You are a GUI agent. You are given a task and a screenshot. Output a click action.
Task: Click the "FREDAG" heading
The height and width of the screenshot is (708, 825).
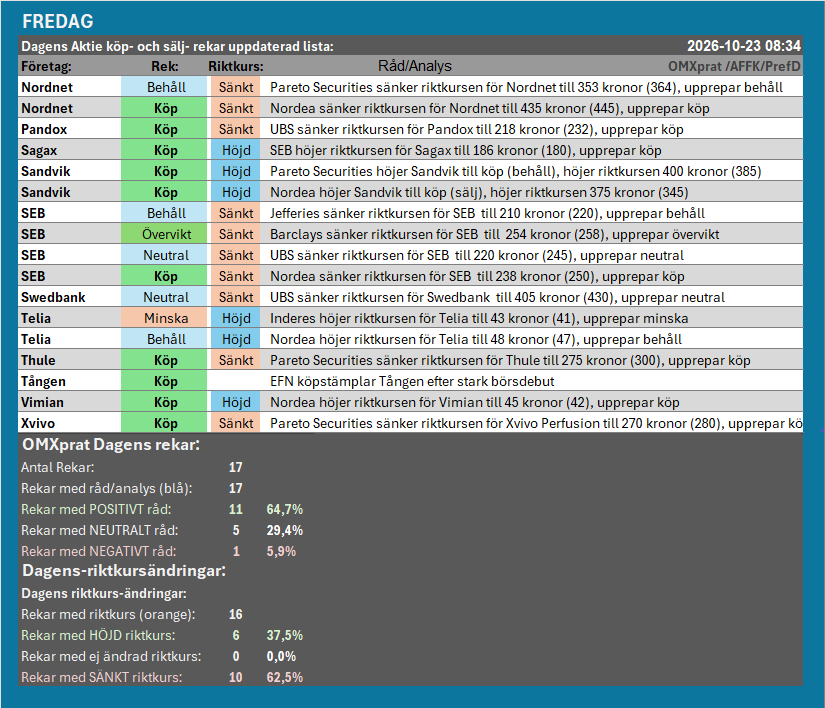point(58,22)
